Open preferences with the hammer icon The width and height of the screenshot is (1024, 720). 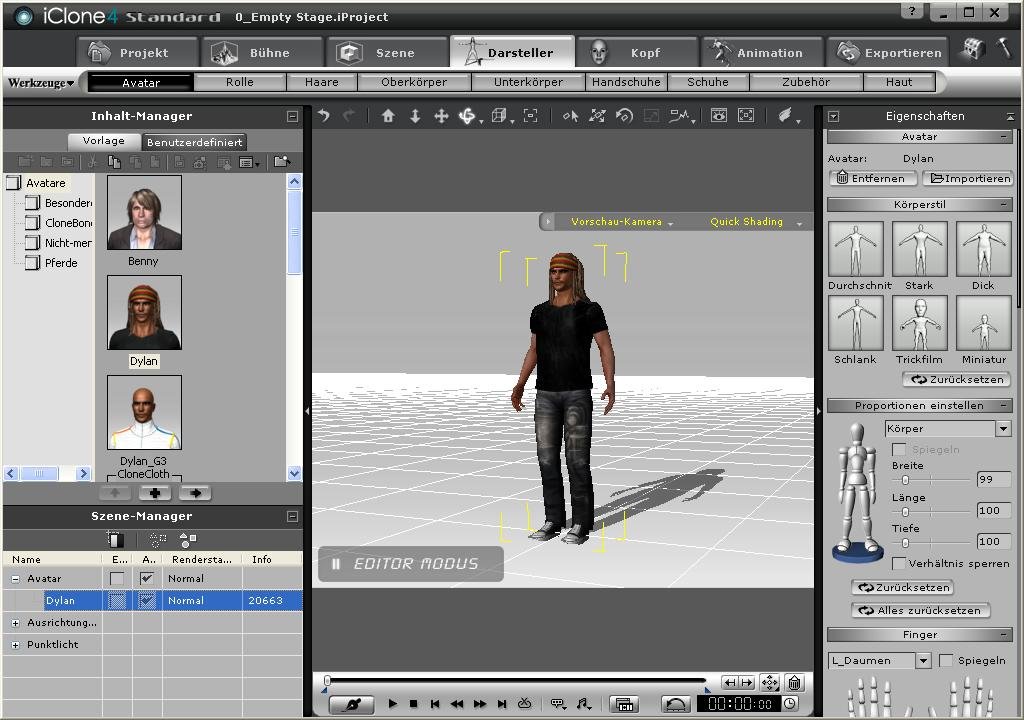(1002, 48)
